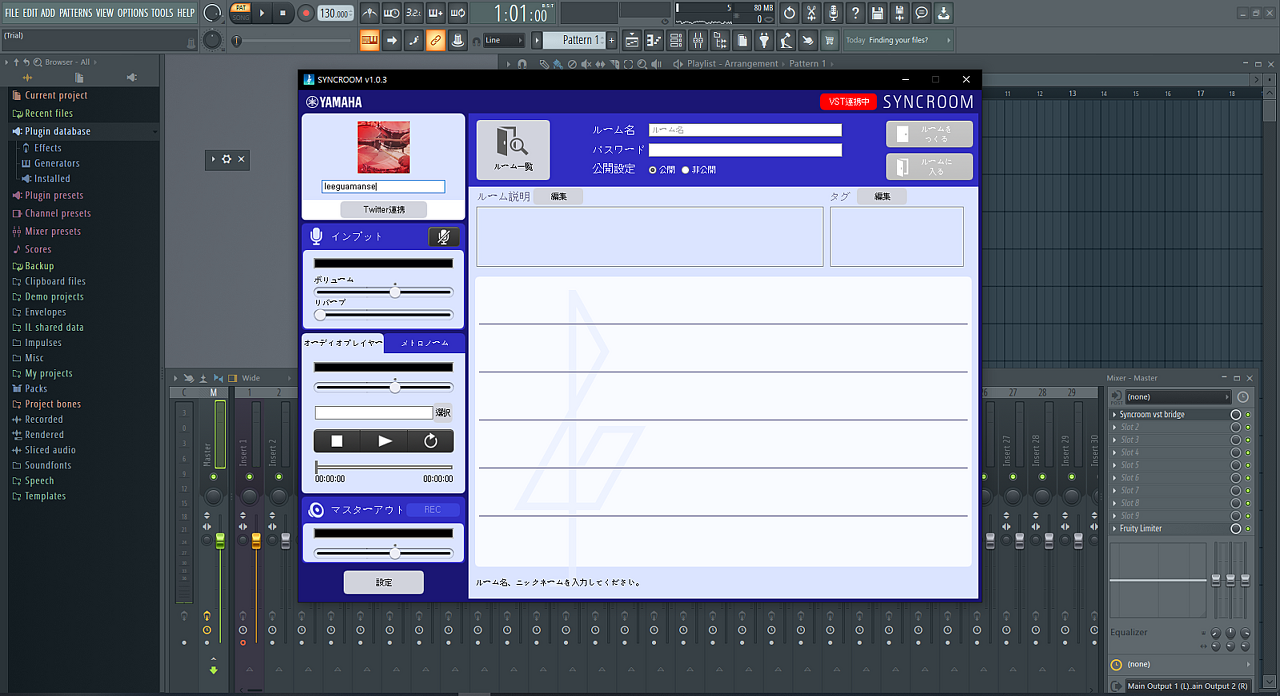Screen dimensions: 1280x696
Task: Open the snap 'Line' dropdown
Action: 503,40
